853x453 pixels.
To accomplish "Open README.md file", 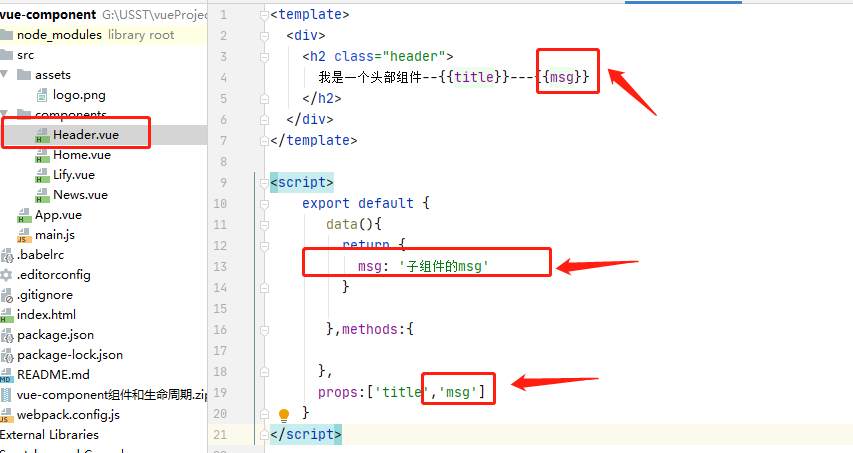I will [53, 375].
